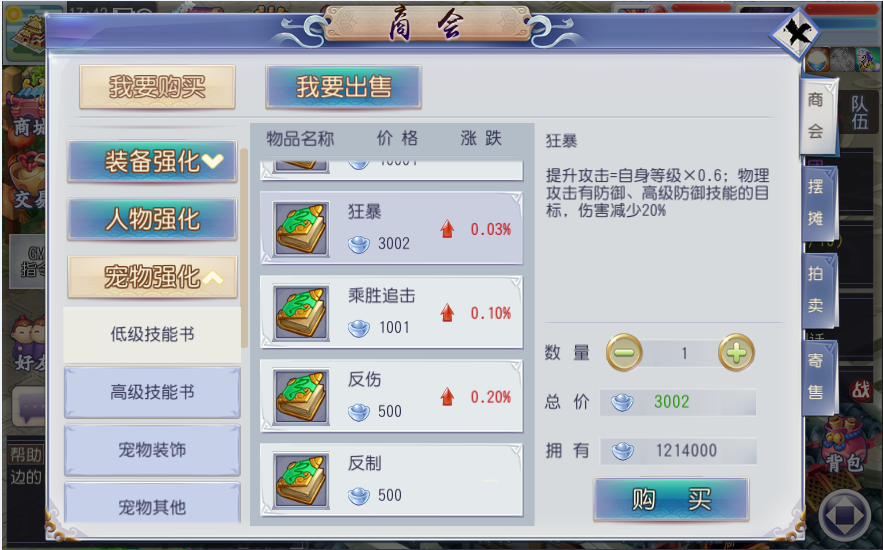Viewport: 883px width, 550px height.
Task: Expand the 人物强化 category
Action: click(152, 219)
